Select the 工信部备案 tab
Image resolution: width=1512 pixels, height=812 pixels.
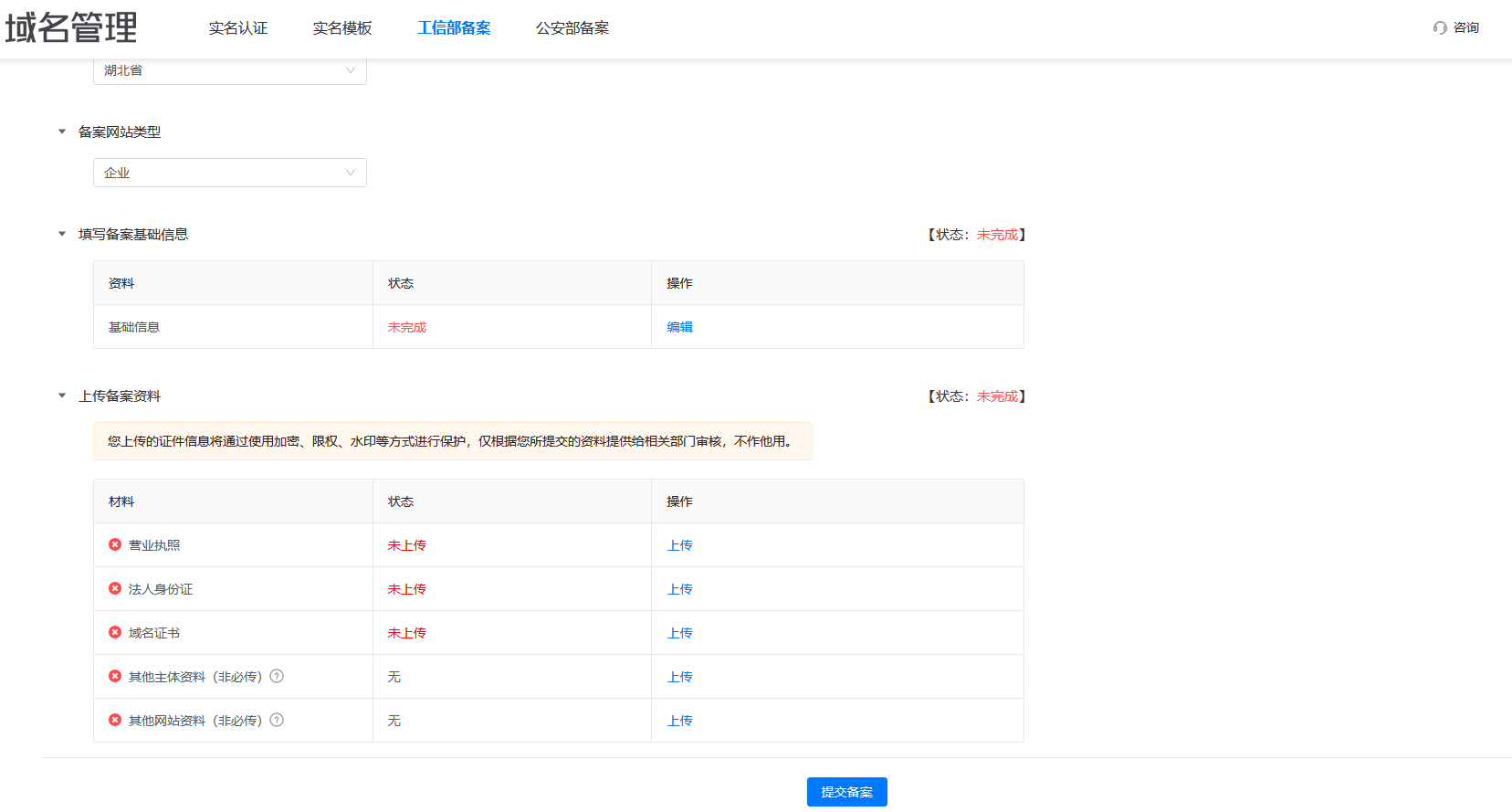pyautogui.click(x=454, y=28)
